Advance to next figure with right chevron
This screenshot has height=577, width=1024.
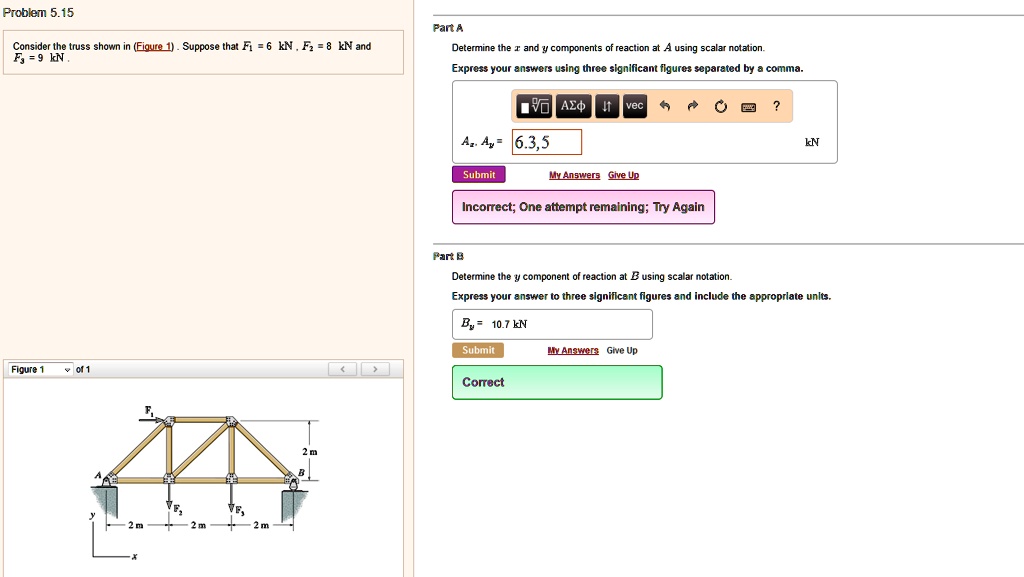[374, 368]
